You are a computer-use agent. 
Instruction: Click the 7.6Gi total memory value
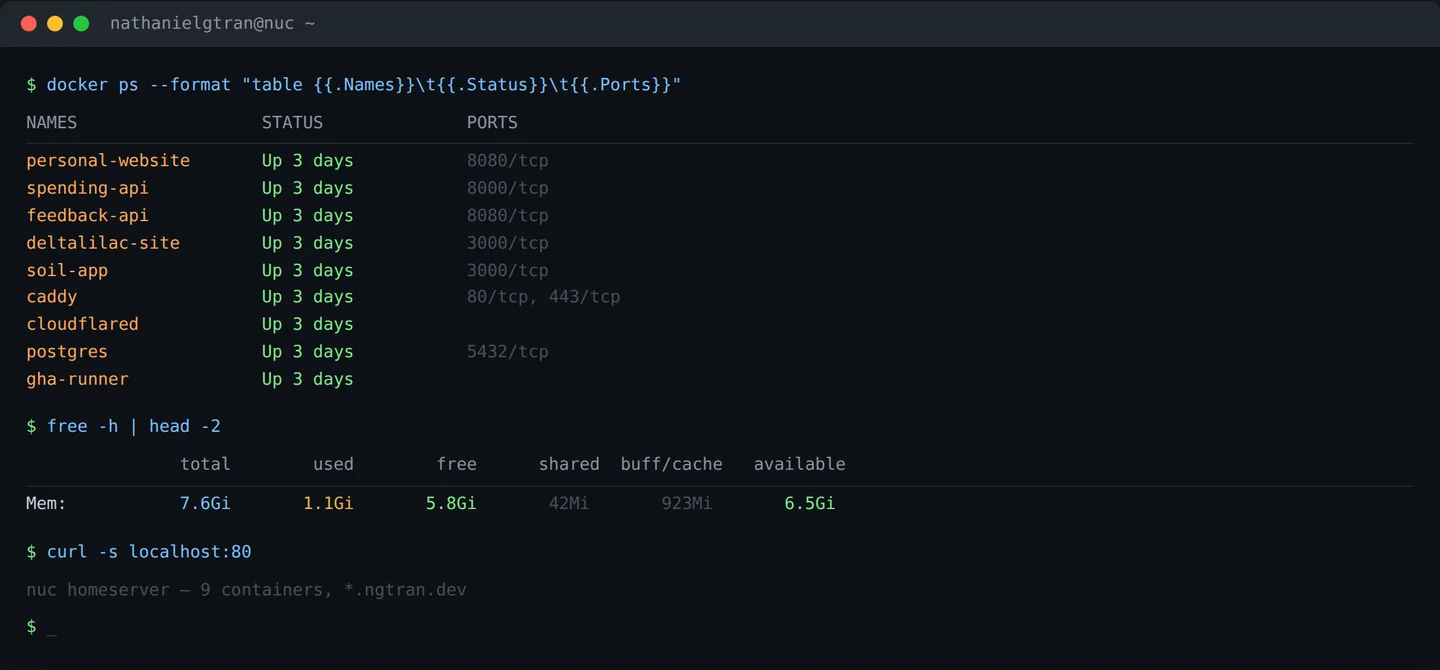point(205,503)
